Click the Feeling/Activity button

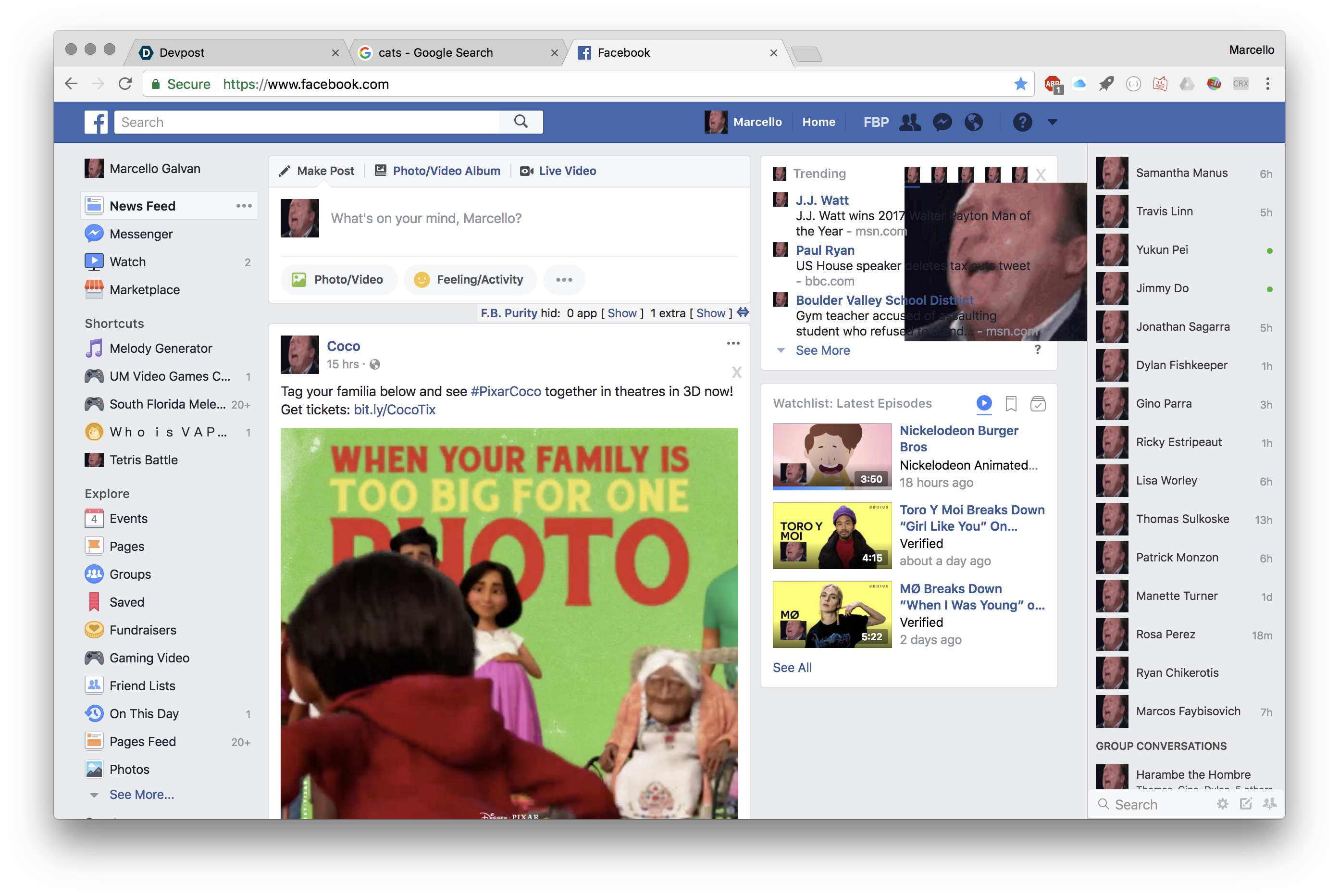coord(470,279)
